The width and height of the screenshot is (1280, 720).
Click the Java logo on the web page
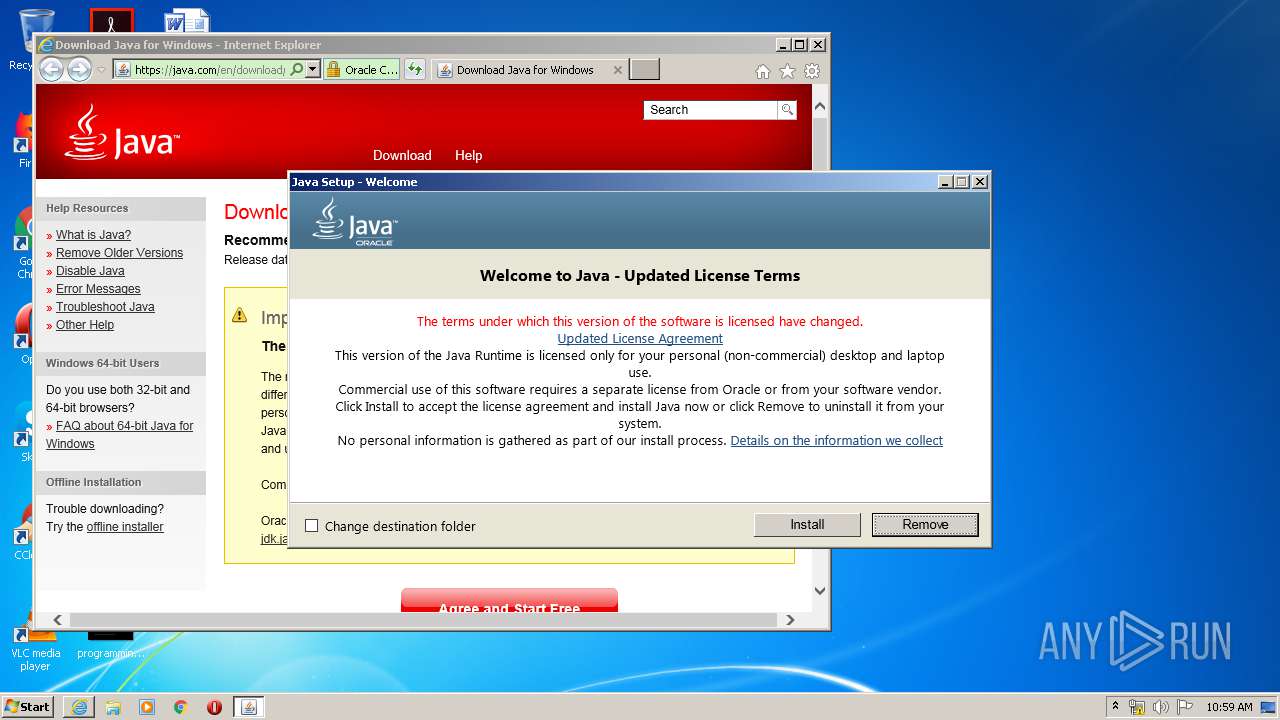coord(122,133)
